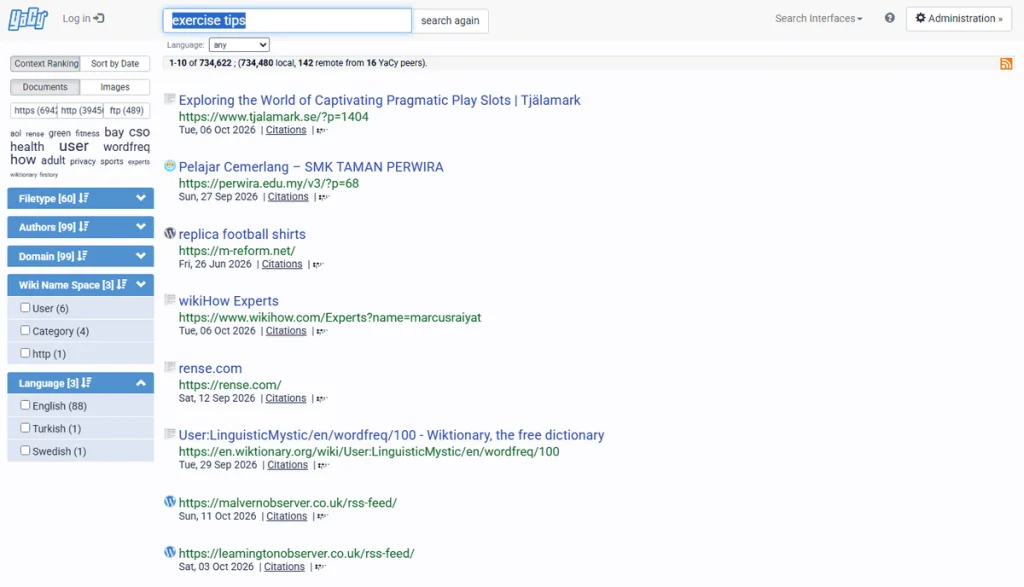Open the help question mark icon
Screen dimensions: 1024x587
(x=889, y=18)
